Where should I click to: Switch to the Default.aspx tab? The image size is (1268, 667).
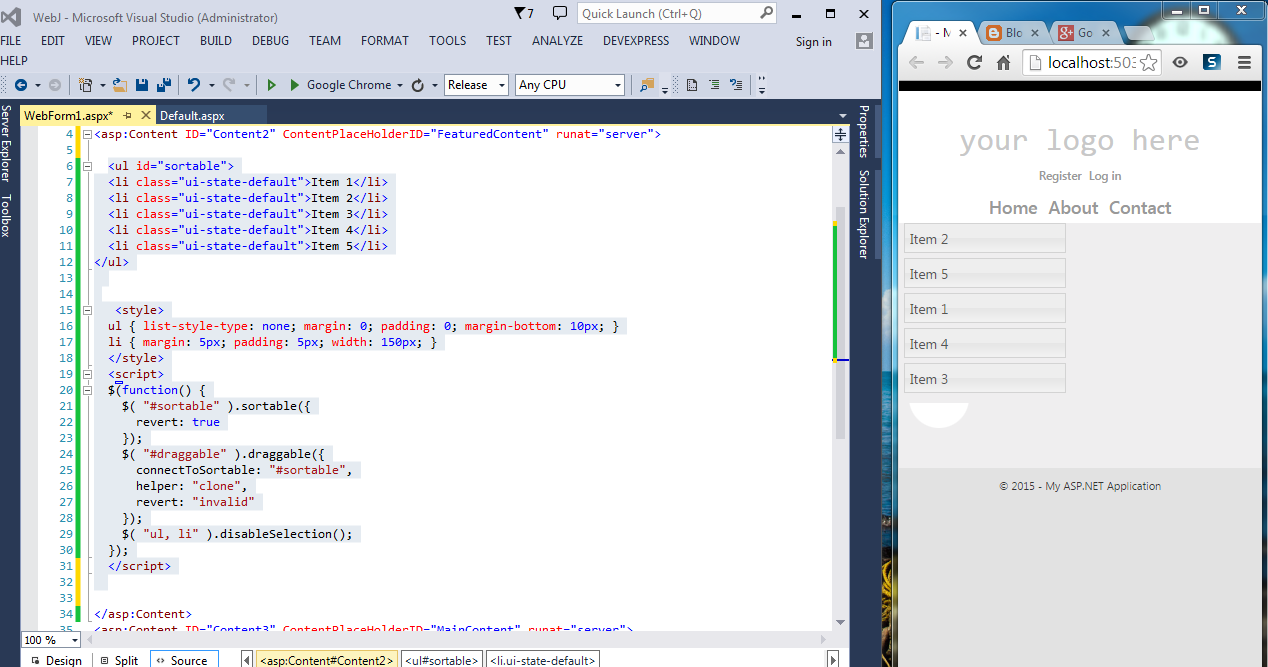click(x=192, y=116)
